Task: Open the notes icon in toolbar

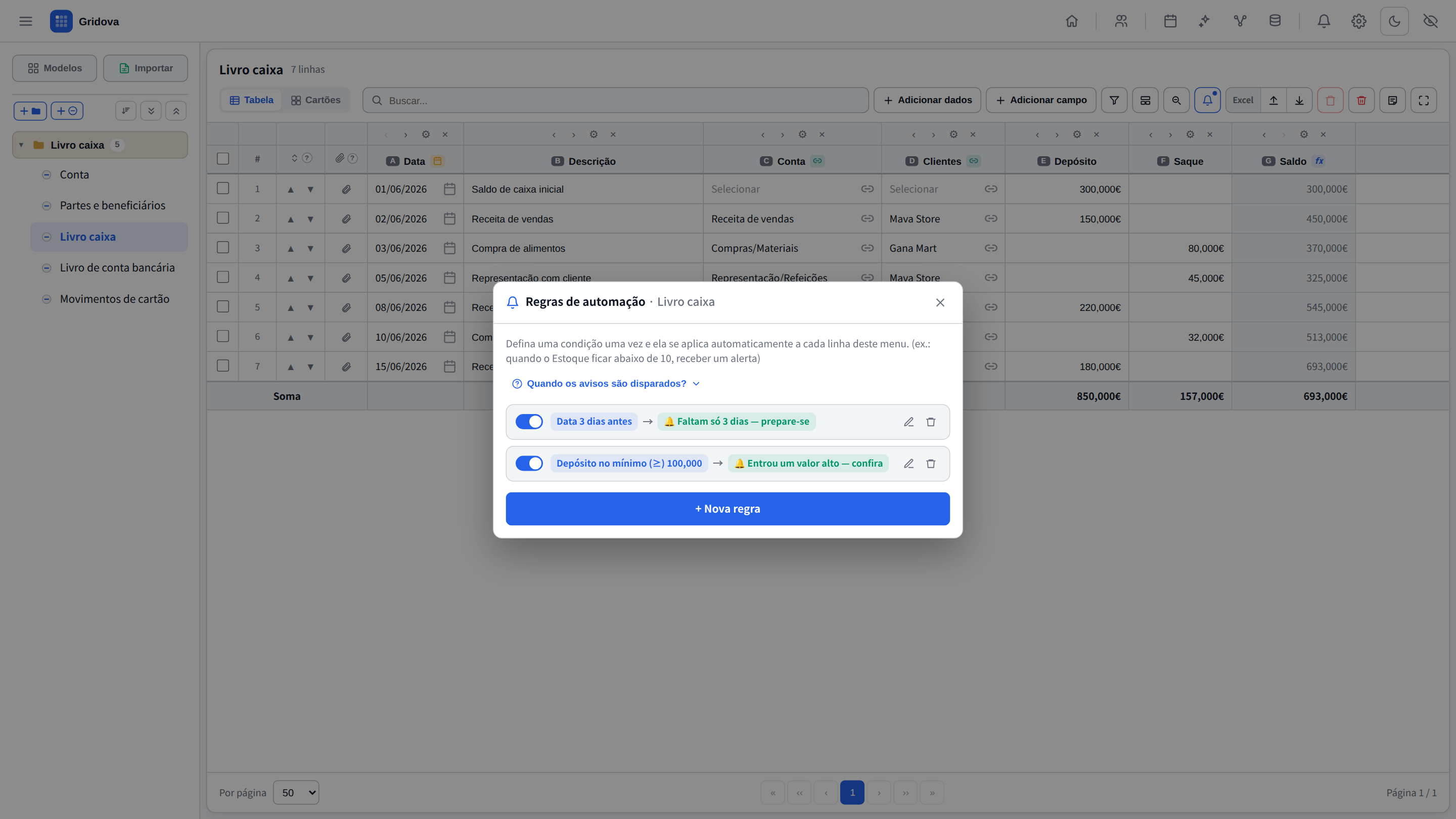Action: point(1392,101)
